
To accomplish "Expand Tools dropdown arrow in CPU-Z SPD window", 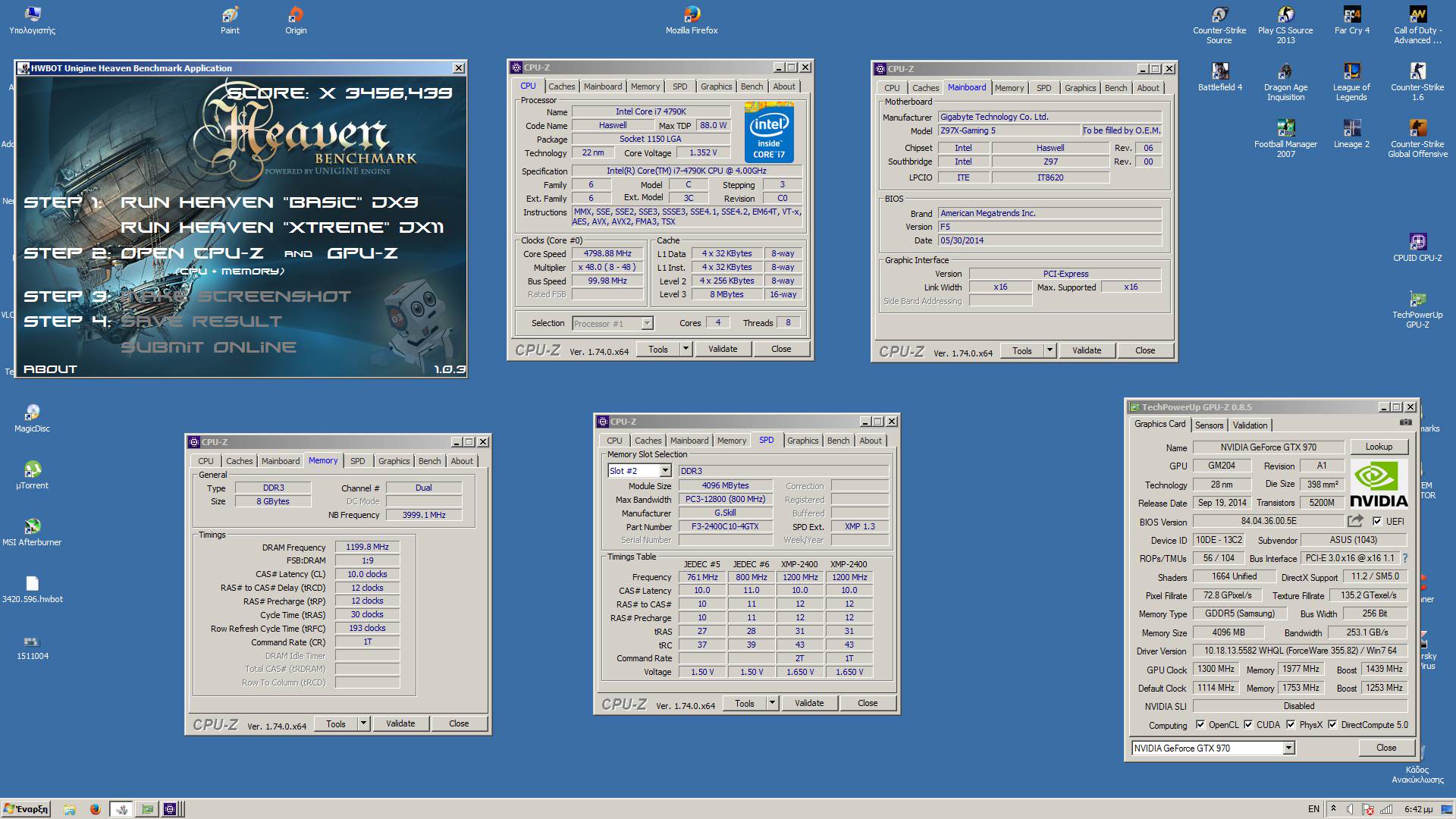I will pyautogui.click(x=772, y=703).
